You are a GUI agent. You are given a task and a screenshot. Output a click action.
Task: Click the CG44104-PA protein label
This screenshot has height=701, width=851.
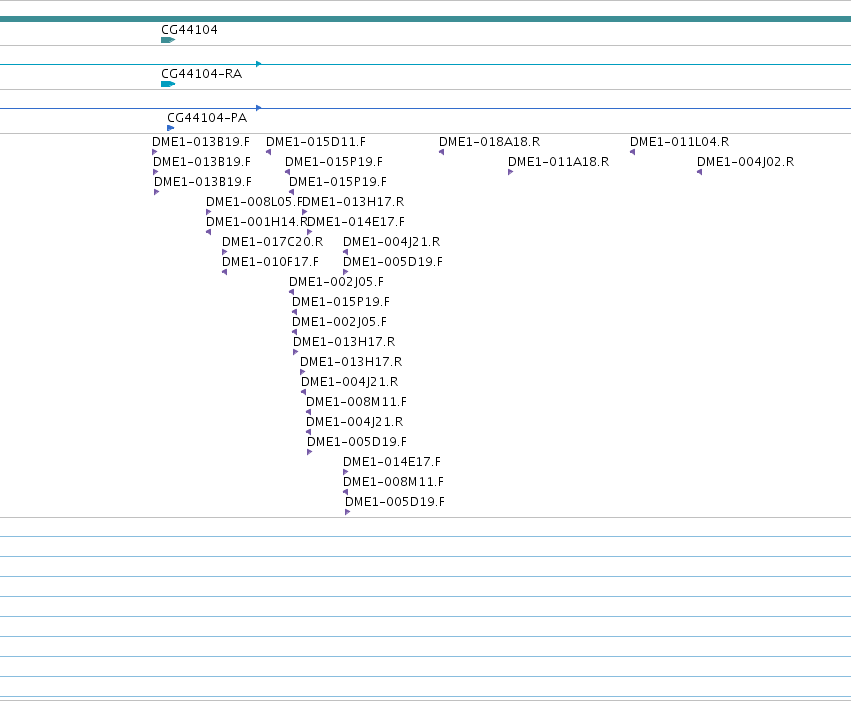click(x=207, y=118)
